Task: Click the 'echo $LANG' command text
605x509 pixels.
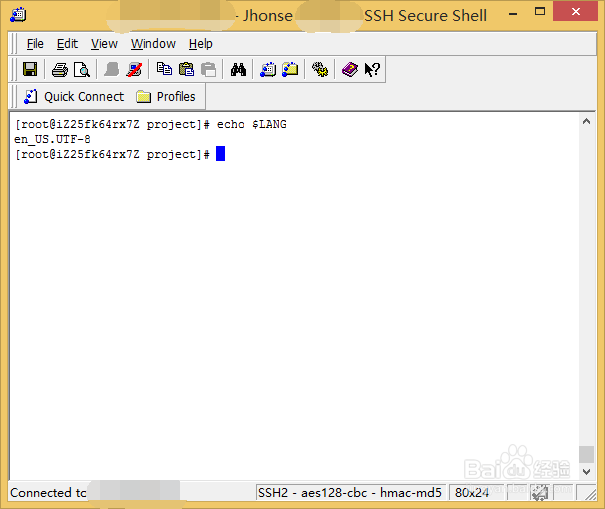Action: point(252,124)
